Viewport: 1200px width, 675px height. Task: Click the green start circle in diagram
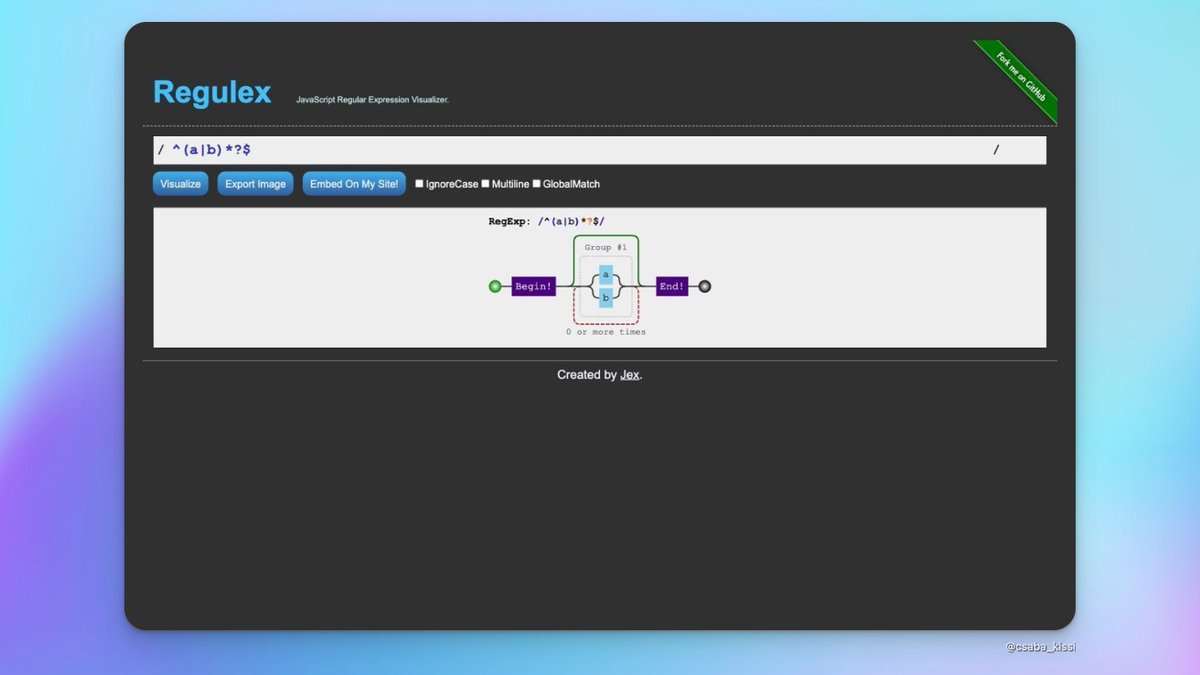(x=494, y=286)
